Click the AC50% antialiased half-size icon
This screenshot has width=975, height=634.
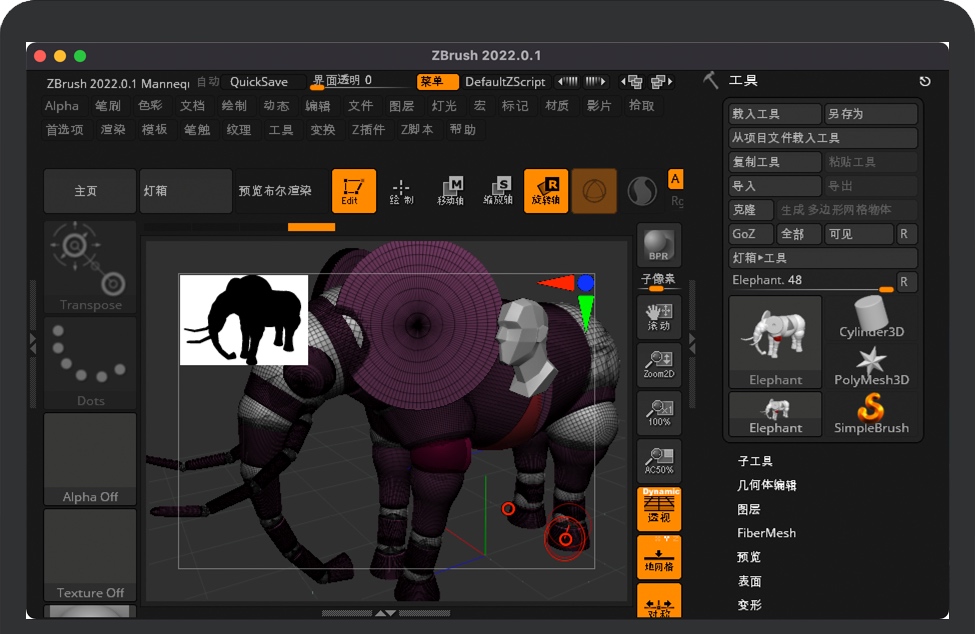[x=659, y=461]
